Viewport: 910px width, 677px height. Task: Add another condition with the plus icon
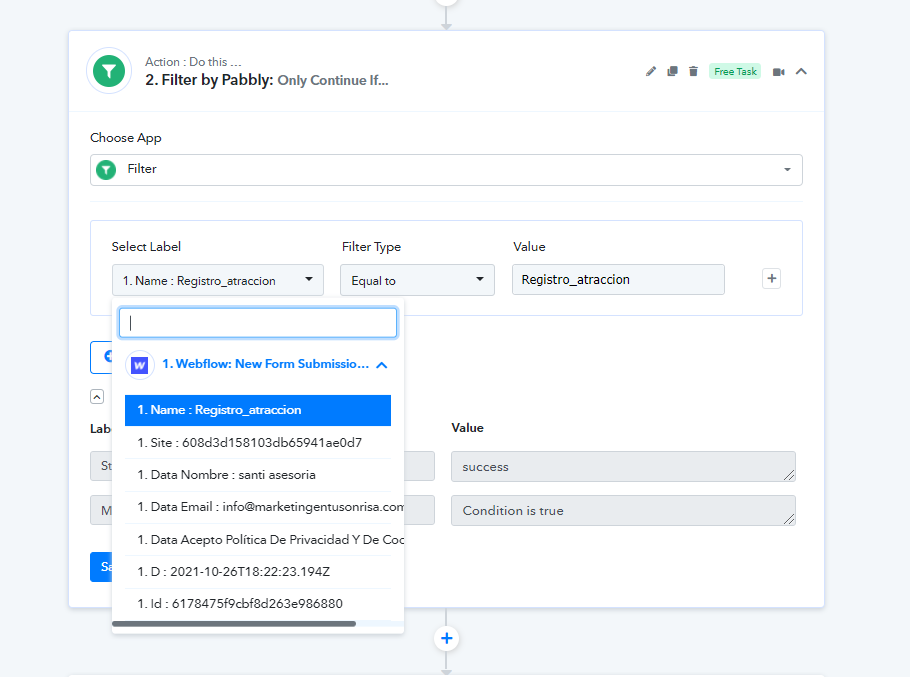pos(771,279)
